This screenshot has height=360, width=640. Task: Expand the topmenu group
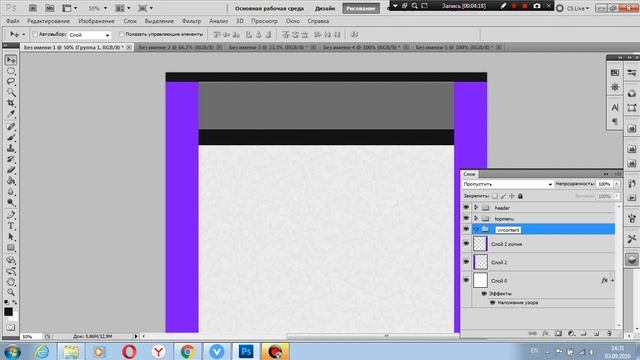click(x=476, y=218)
